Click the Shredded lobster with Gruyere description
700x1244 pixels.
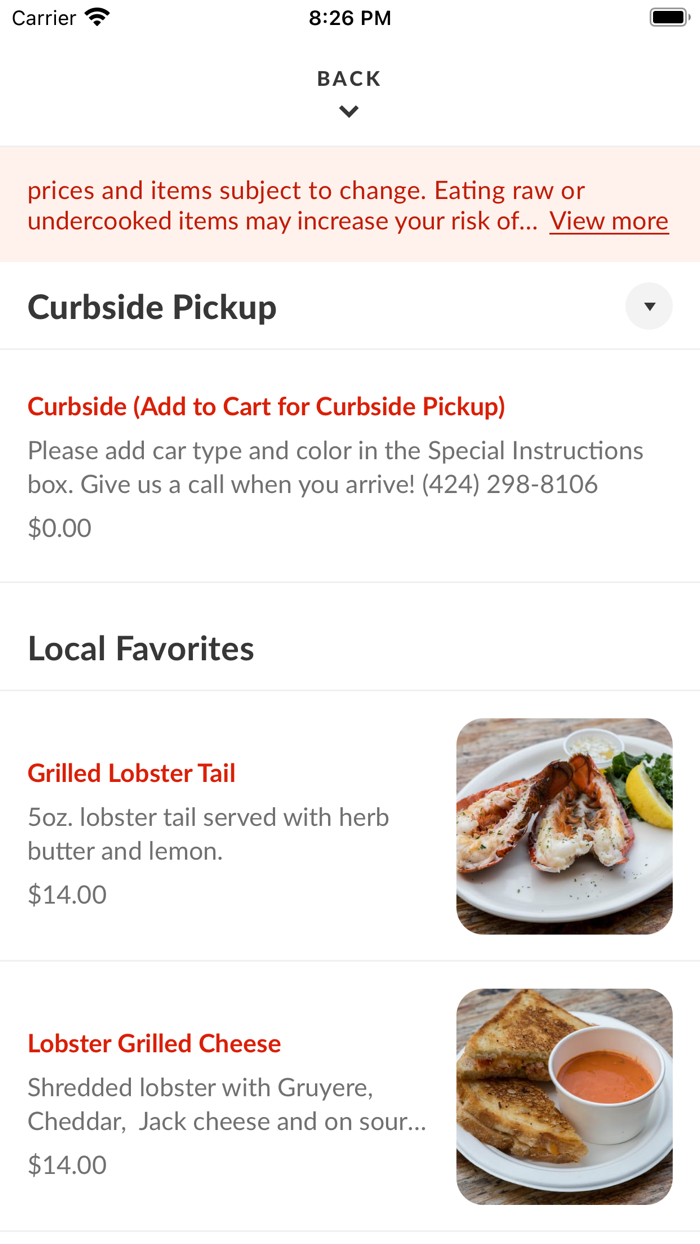[227, 1104]
